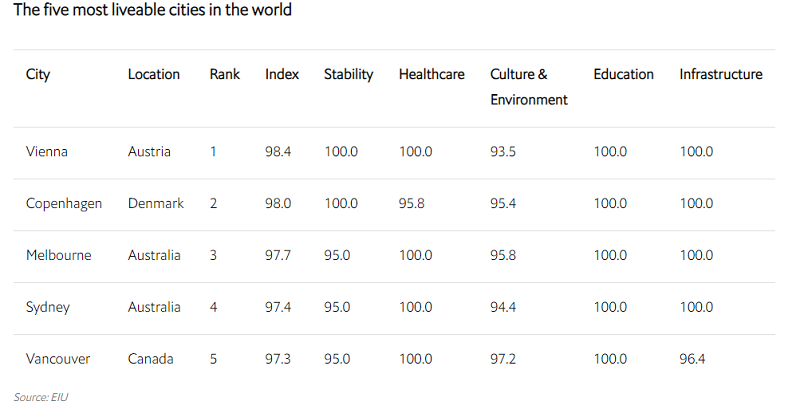
Task: Click the Canada location cell
Action: click(x=151, y=359)
